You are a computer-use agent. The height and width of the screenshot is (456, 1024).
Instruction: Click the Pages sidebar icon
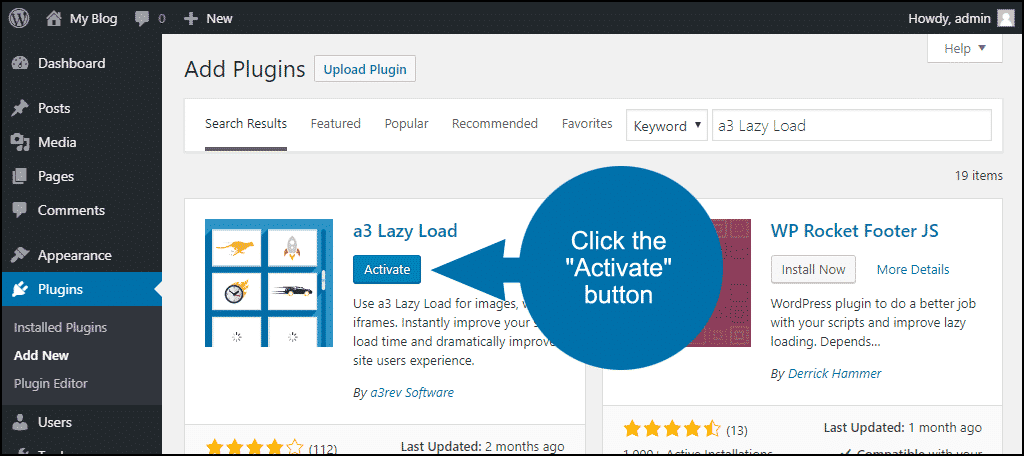20,176
